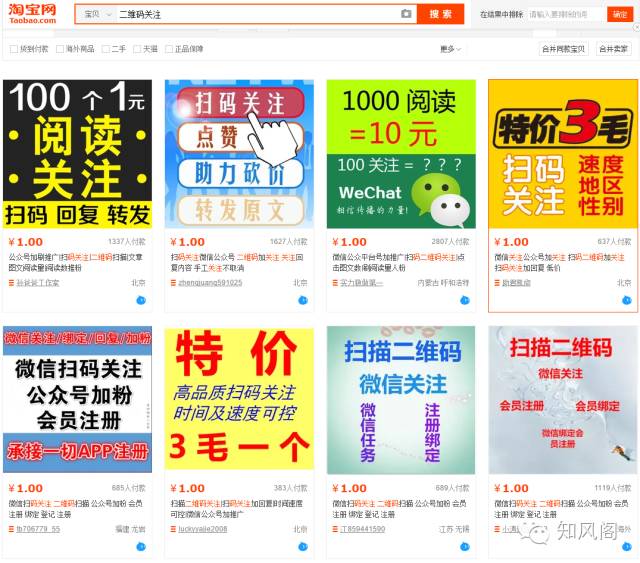Click the blue chat icon on the 2807人付款 listing

pos(465,300)
